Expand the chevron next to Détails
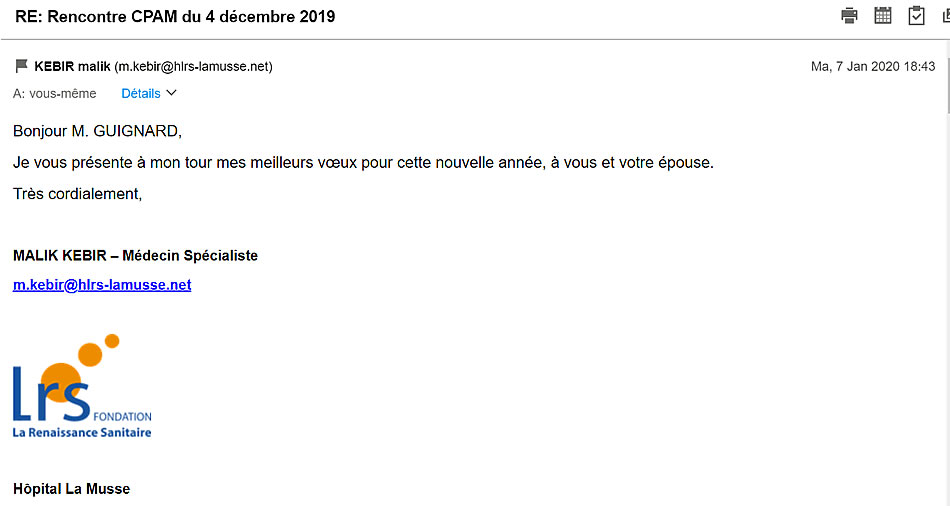 [171, 94]
